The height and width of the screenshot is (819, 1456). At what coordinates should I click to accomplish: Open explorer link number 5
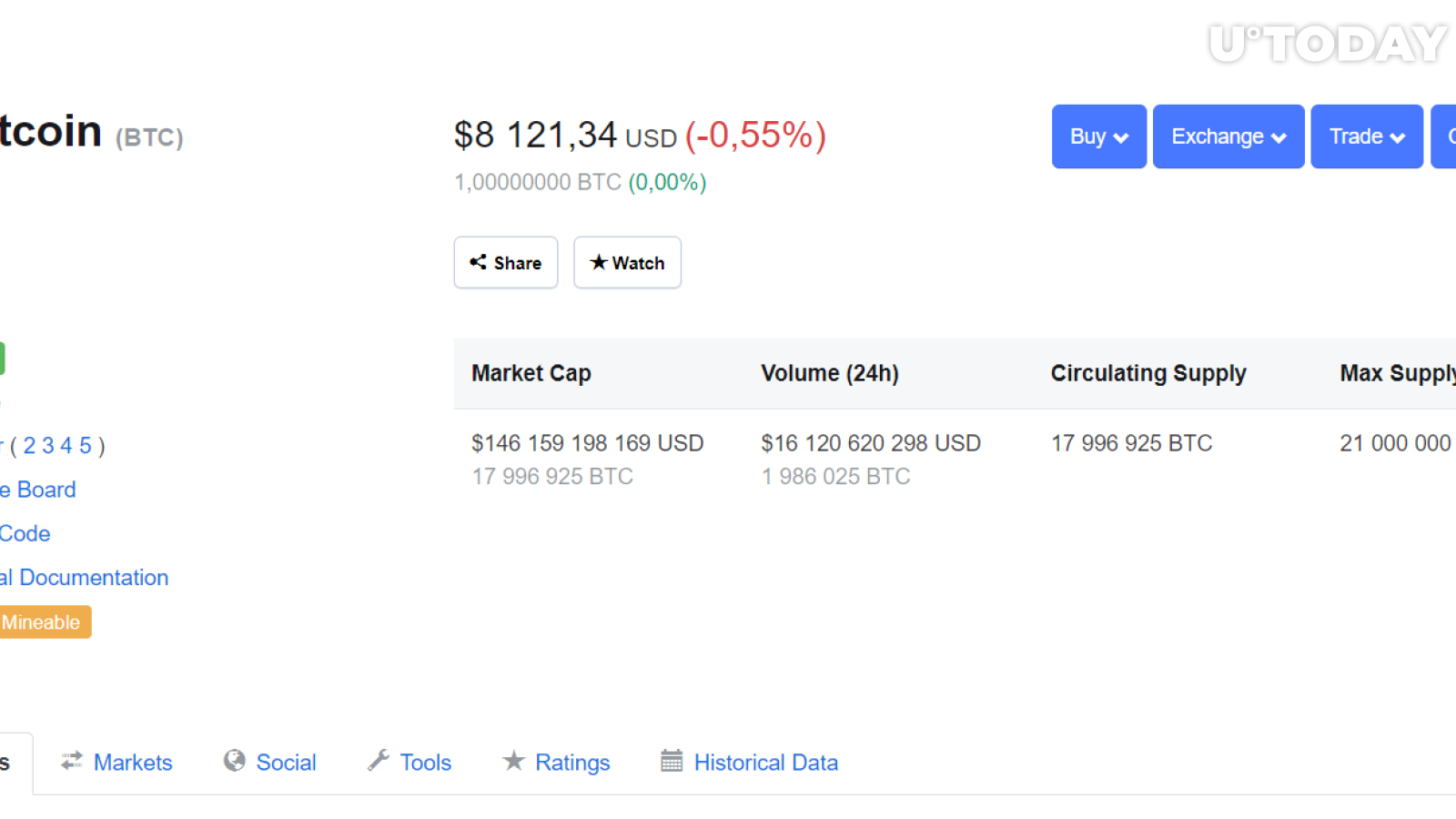click(x=85, y=446)
